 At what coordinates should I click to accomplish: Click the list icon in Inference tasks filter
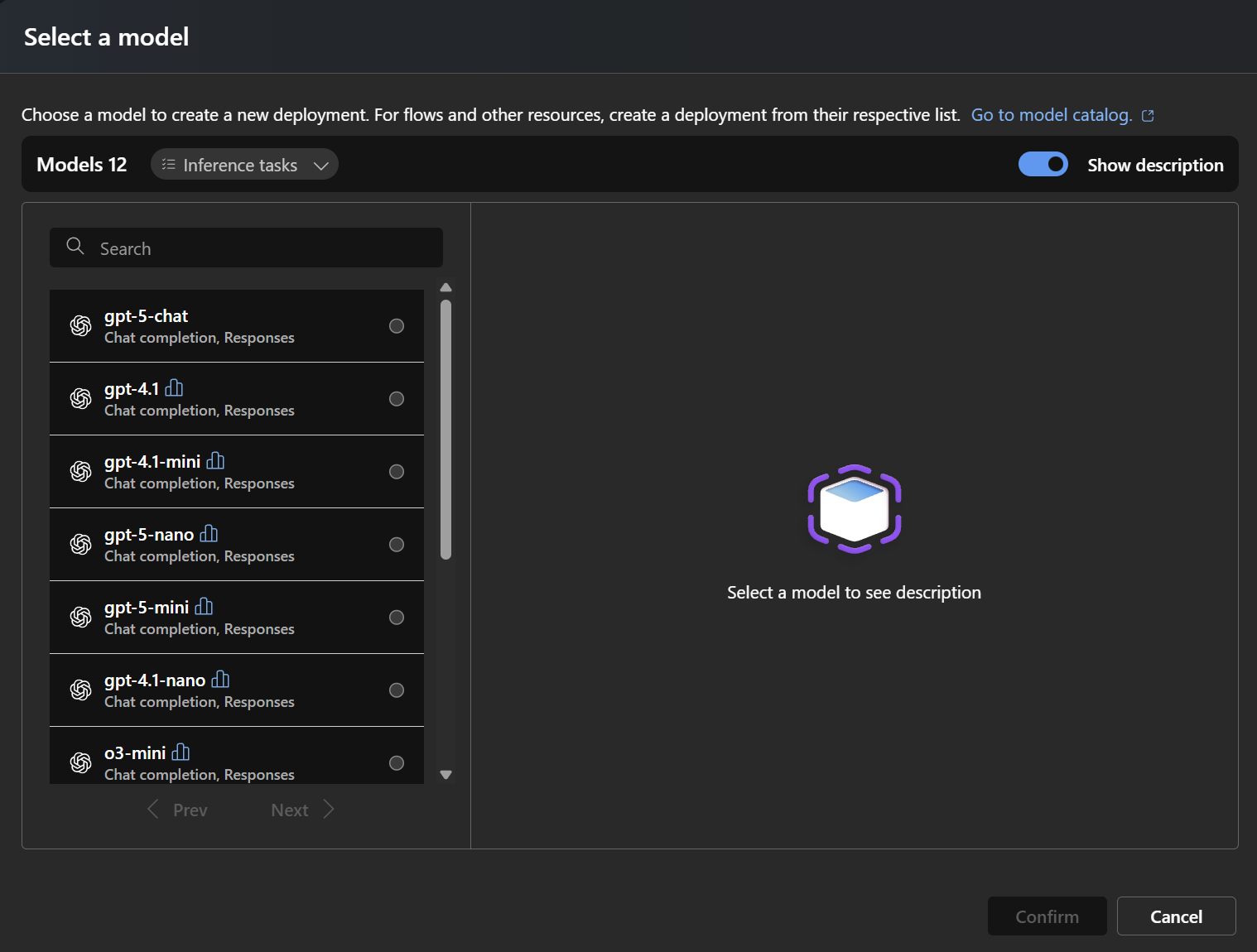click(168, 165)
